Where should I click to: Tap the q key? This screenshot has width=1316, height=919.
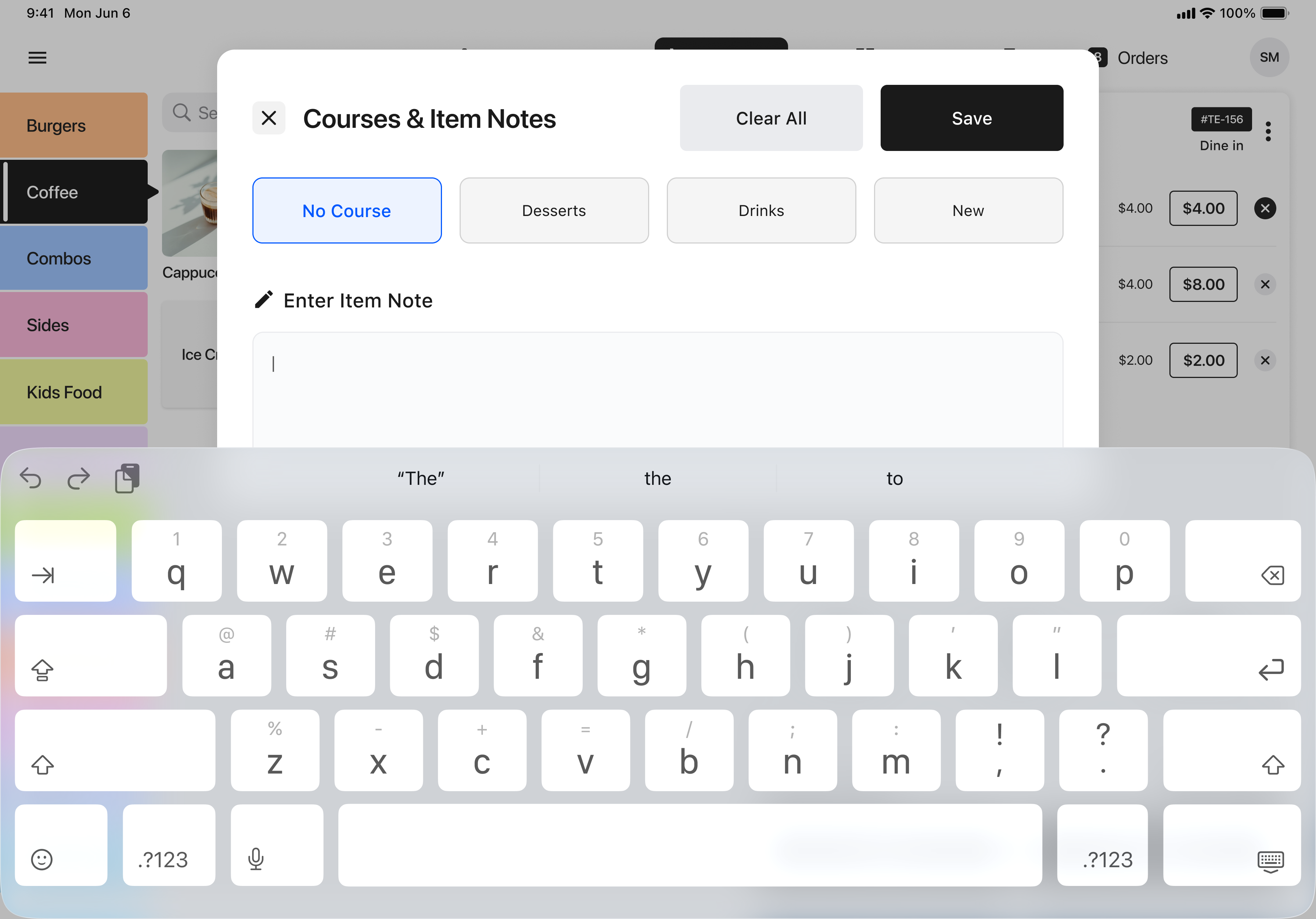click(177, 561)
